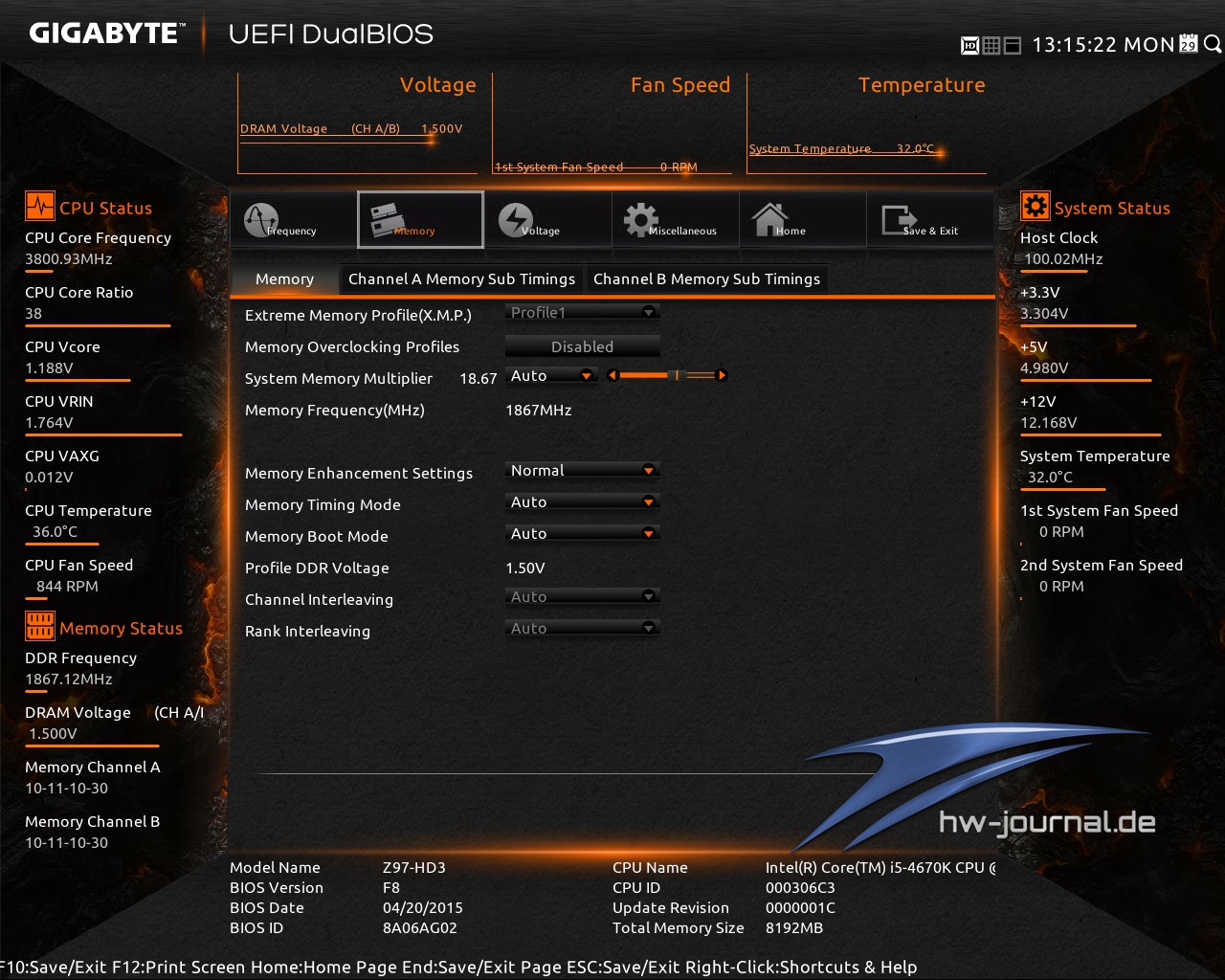Open the calendar showing 29
The height and width of the screenshot is (980, 1225).
(1187, 44)
